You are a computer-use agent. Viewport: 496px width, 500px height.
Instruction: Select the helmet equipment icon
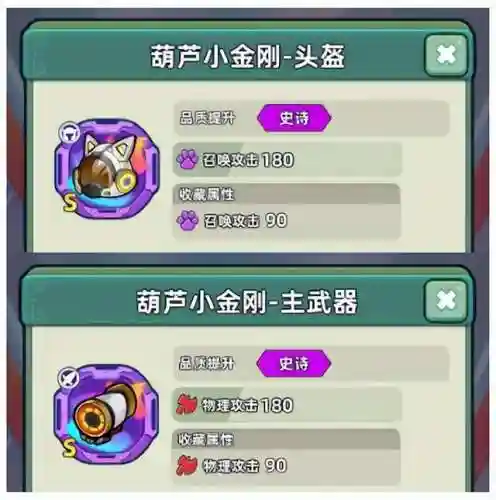point(107,169)
